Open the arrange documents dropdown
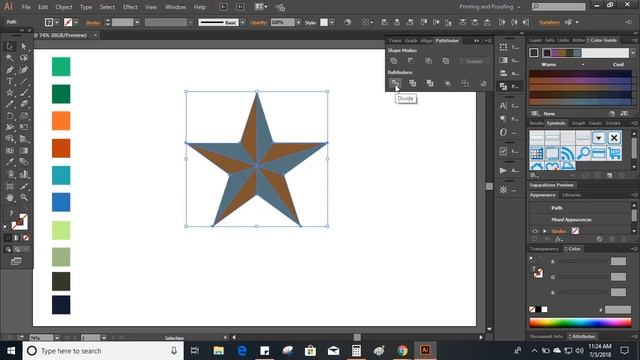This screenshot has height=360, width=640. [x=261, y=7]
